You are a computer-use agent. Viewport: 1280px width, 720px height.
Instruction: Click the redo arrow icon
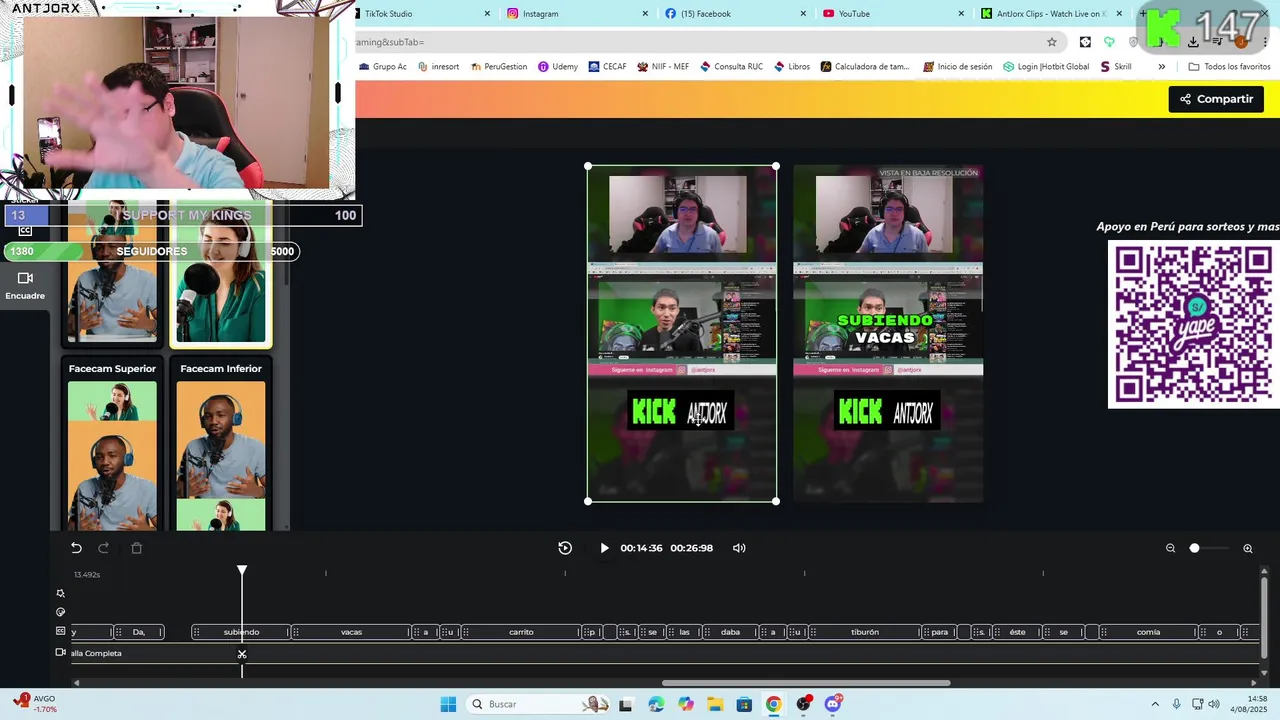[103, 548]
